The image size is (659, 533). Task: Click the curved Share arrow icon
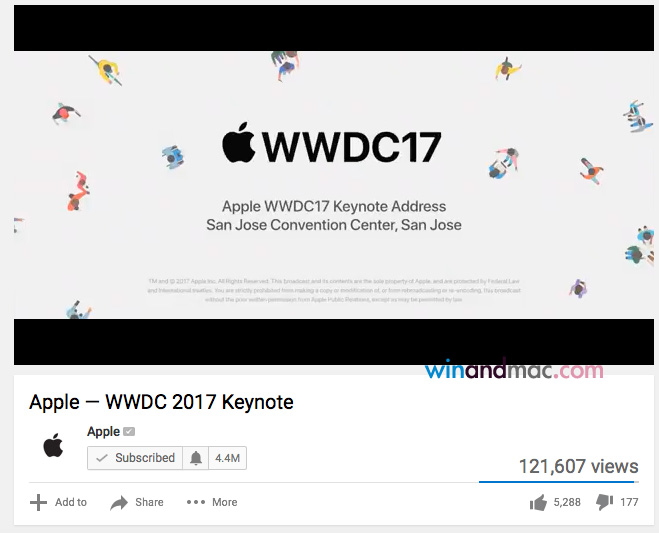point(119,502)
